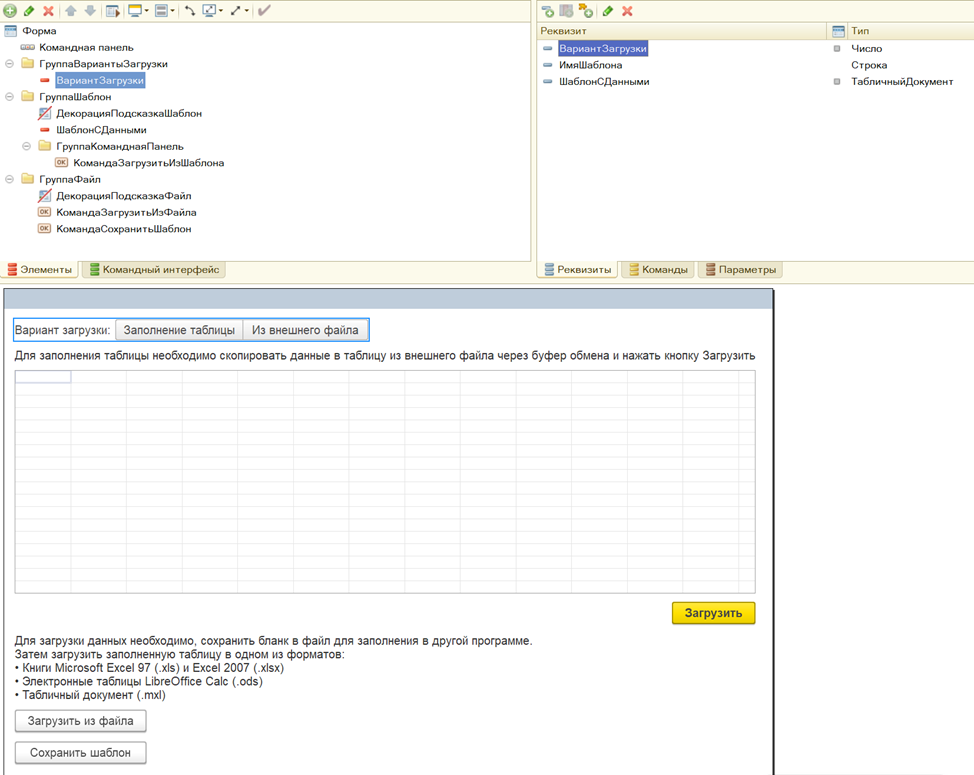Click the form icon next to Форма

click(11, 30)
